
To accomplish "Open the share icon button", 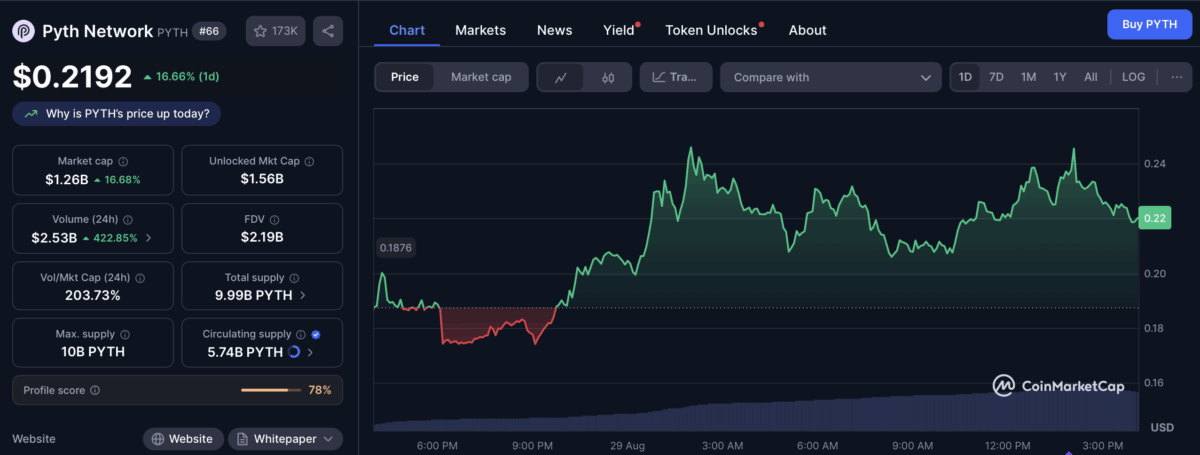I will pyautogui.click(x=328, y=31).
